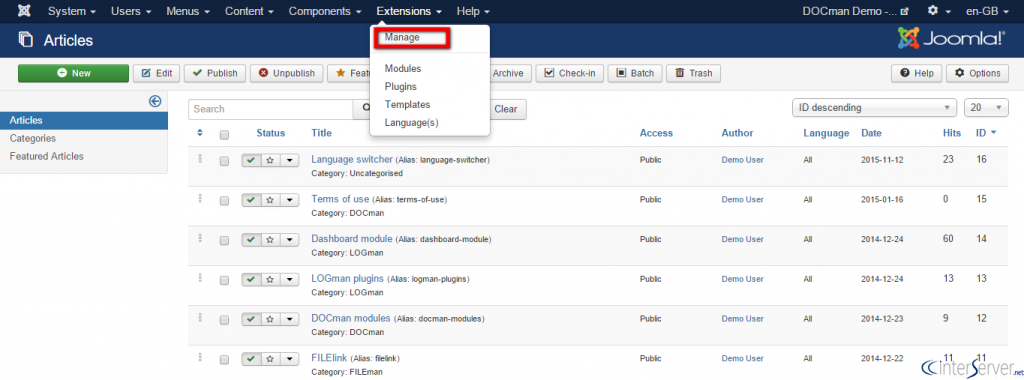The image size is (1024, 380).
Task: Open the Language switcher article title link
Action: point(352,159)
